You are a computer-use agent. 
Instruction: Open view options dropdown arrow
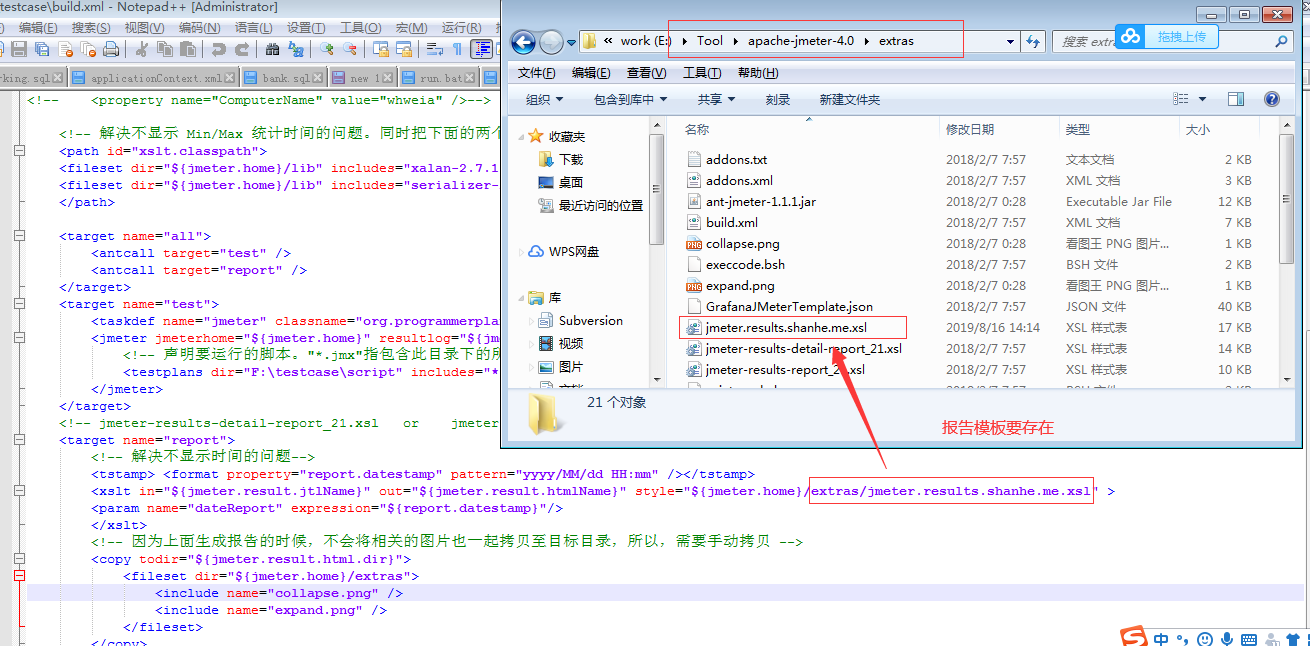(x=1202, y=99)
